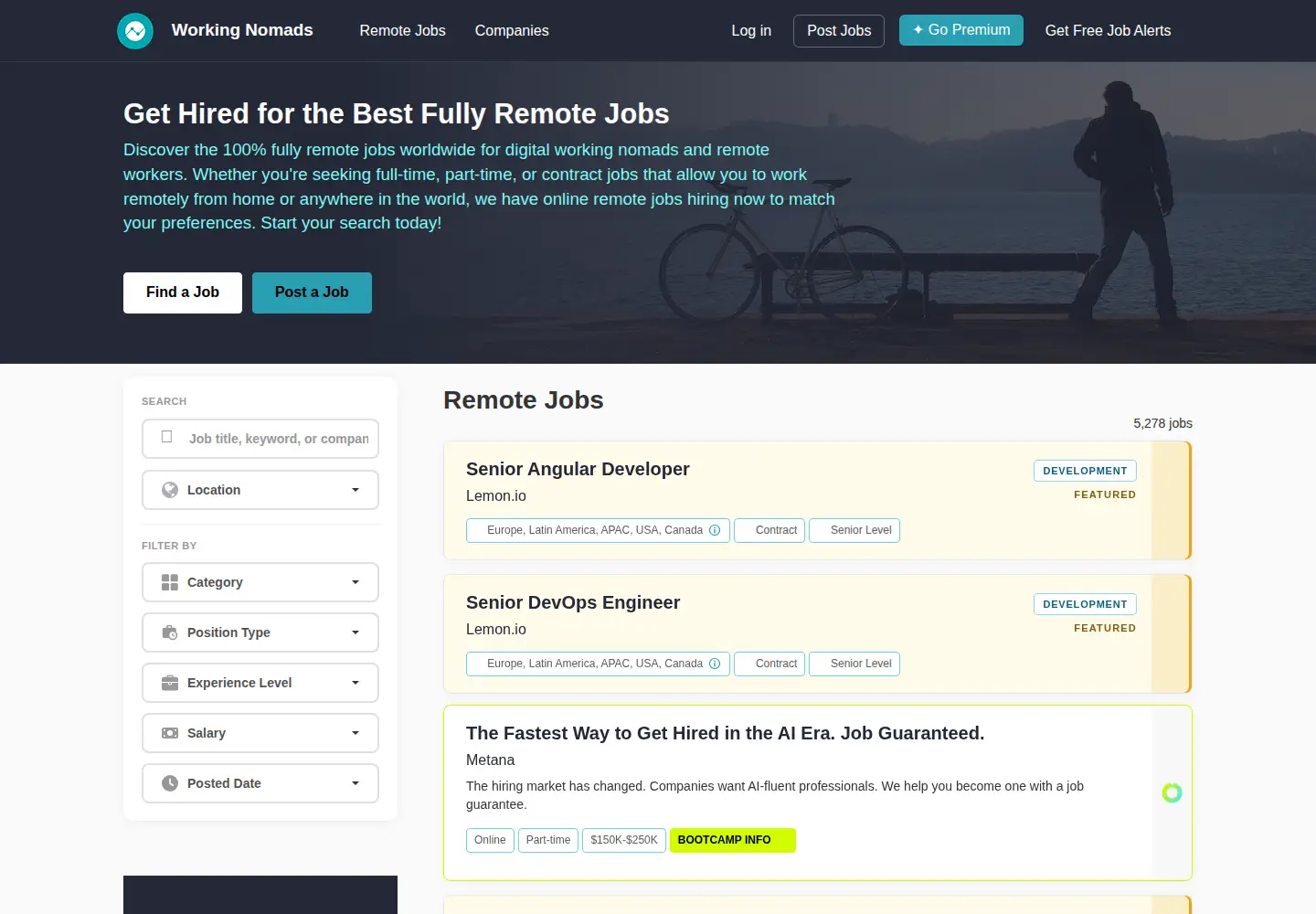Open the Senior DevOps Engineer job title
This screenshot has width=1316, height=914.
573,602
